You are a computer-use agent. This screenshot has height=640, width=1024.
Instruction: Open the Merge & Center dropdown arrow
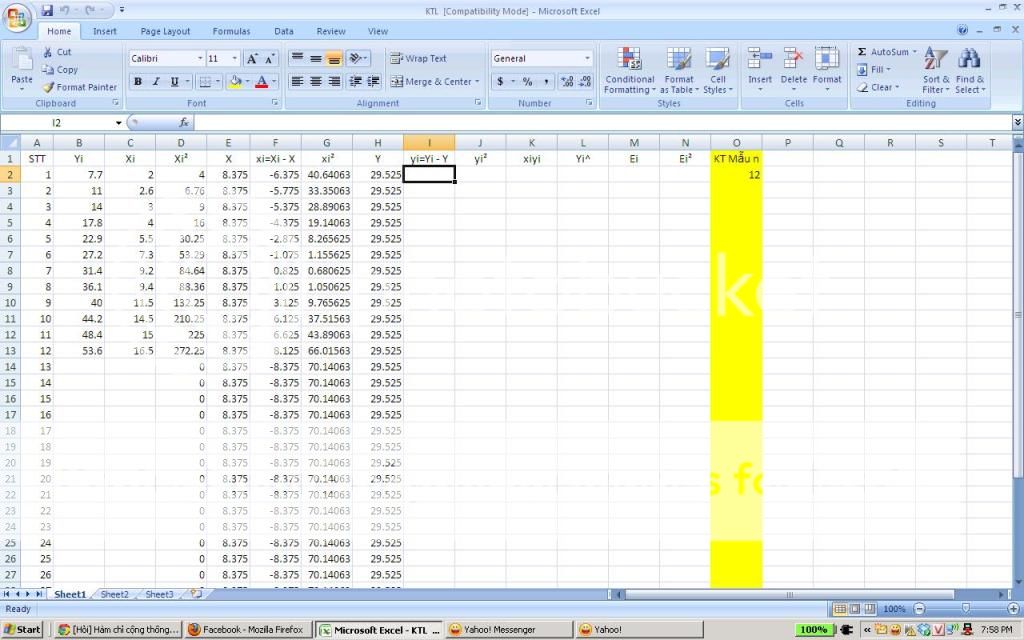(x=477, y=82)
